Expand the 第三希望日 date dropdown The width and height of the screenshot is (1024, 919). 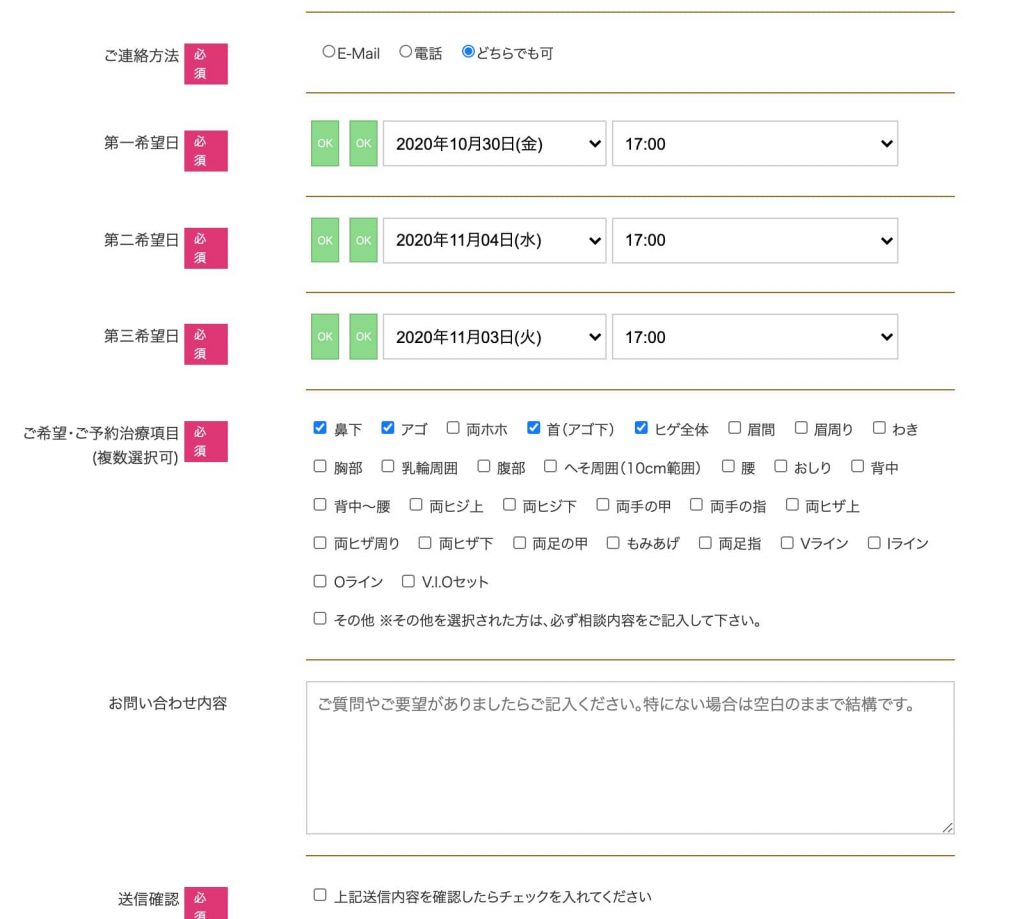(494, 337)
